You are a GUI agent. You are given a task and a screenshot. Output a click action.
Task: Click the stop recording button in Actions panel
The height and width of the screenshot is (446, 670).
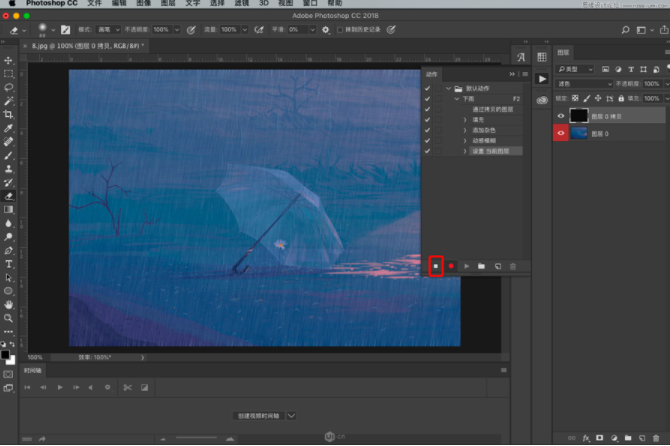coord(436,266)
